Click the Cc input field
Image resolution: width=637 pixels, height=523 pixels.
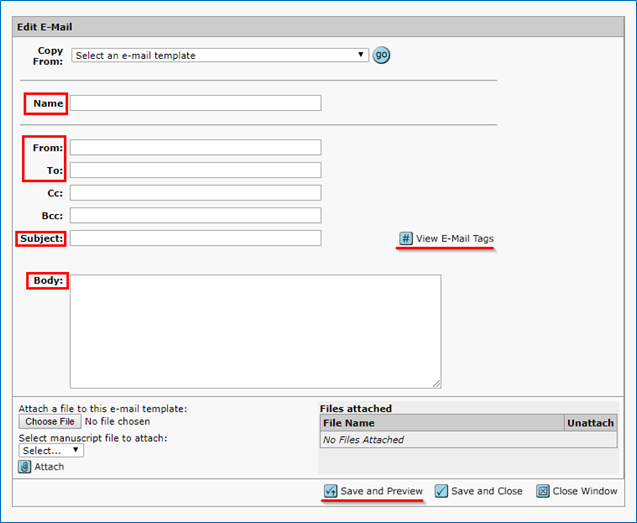click(195, 193)
